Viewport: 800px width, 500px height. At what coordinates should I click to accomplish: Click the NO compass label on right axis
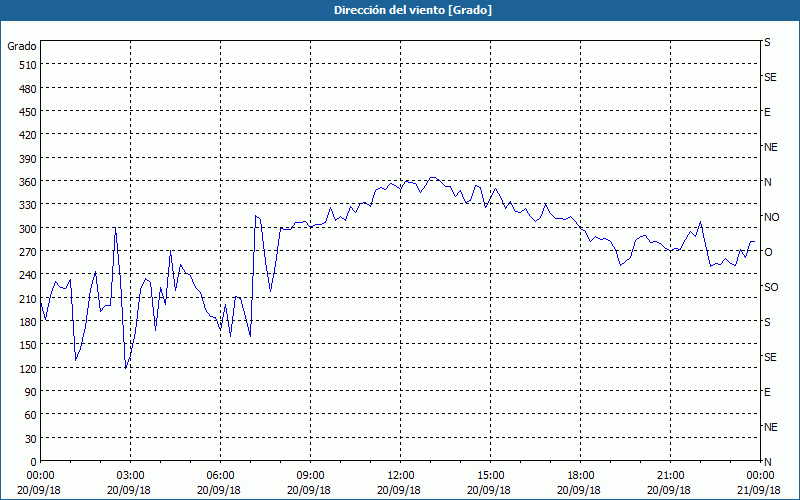(x=771, y=217)
